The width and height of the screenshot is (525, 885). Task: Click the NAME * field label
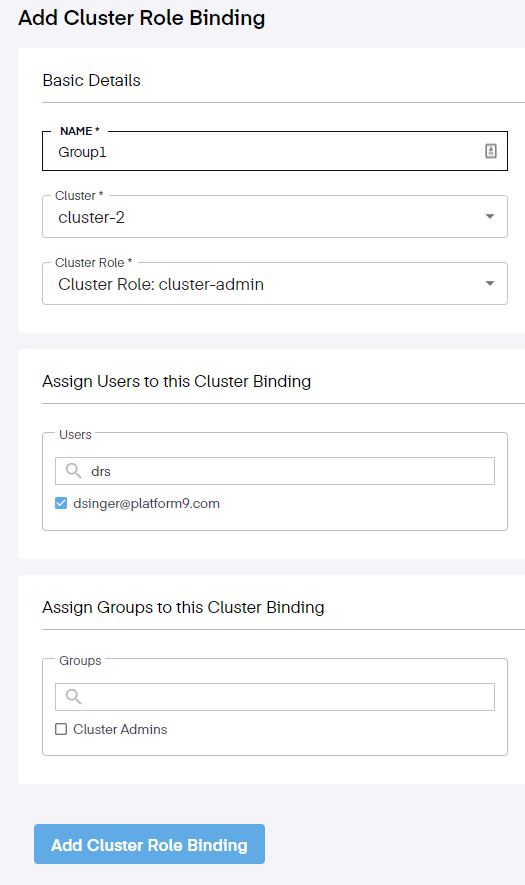(80, 131)
